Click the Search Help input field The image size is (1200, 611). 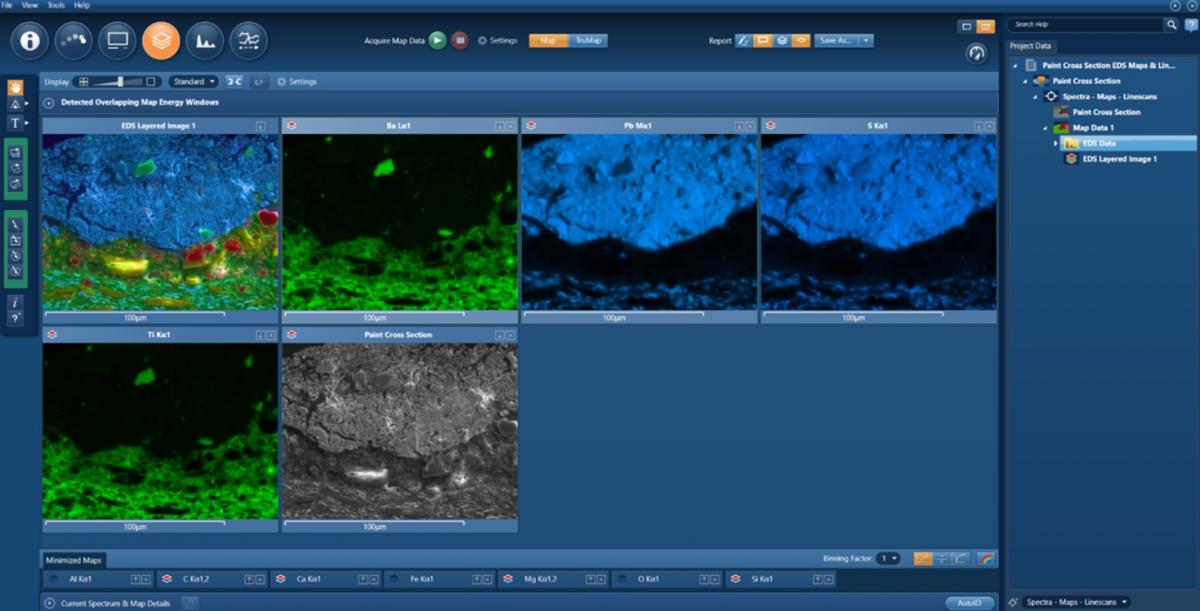[x=1085, y=24]
